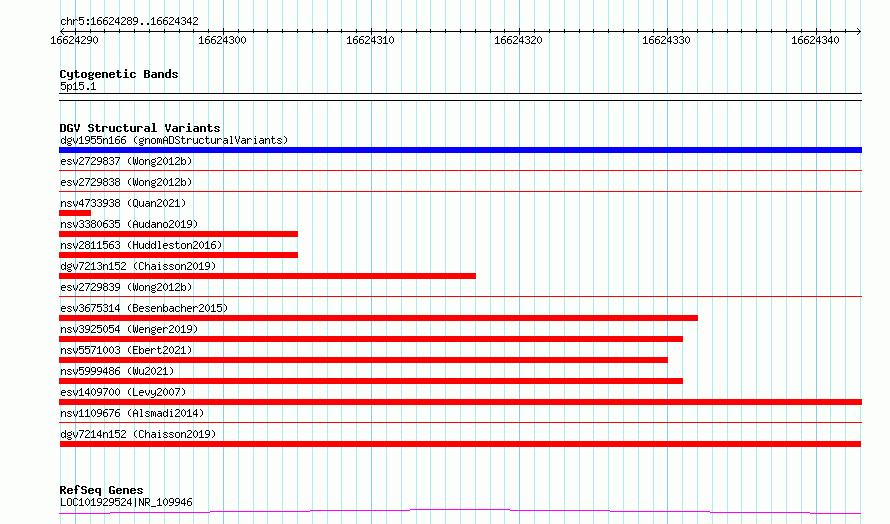Click ruler position 16624320

518,40
